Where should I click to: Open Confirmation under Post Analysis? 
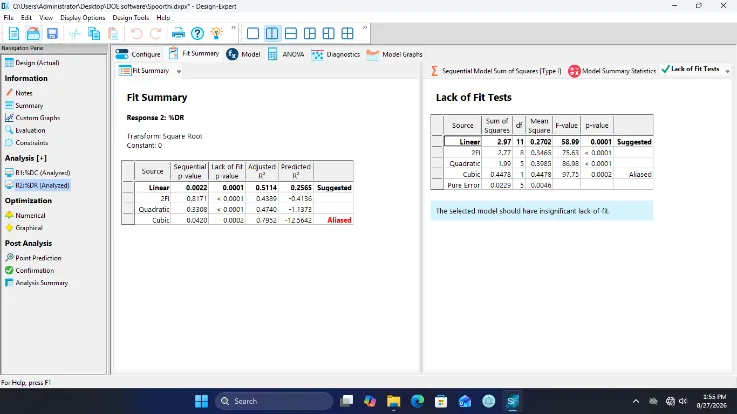pos(30,270)
